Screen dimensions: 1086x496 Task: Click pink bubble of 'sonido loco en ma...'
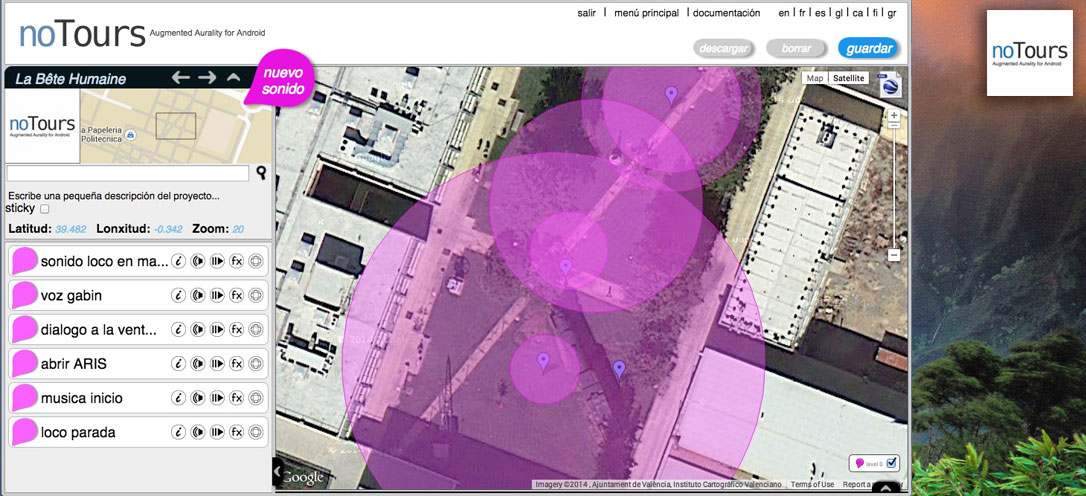tap(24, 261)
